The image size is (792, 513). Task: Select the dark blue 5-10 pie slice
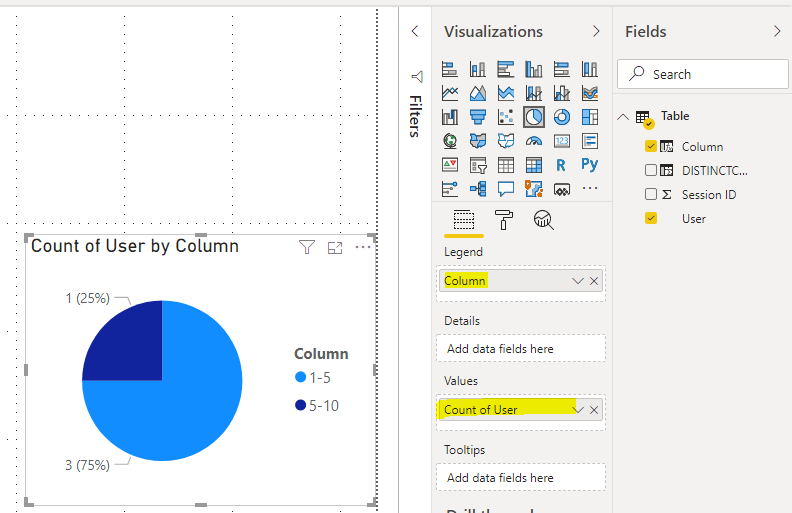click(132, 349)
